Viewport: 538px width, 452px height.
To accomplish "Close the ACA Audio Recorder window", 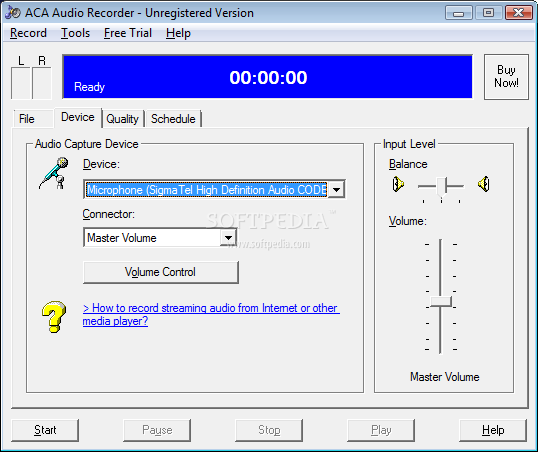I will point(518,13).
